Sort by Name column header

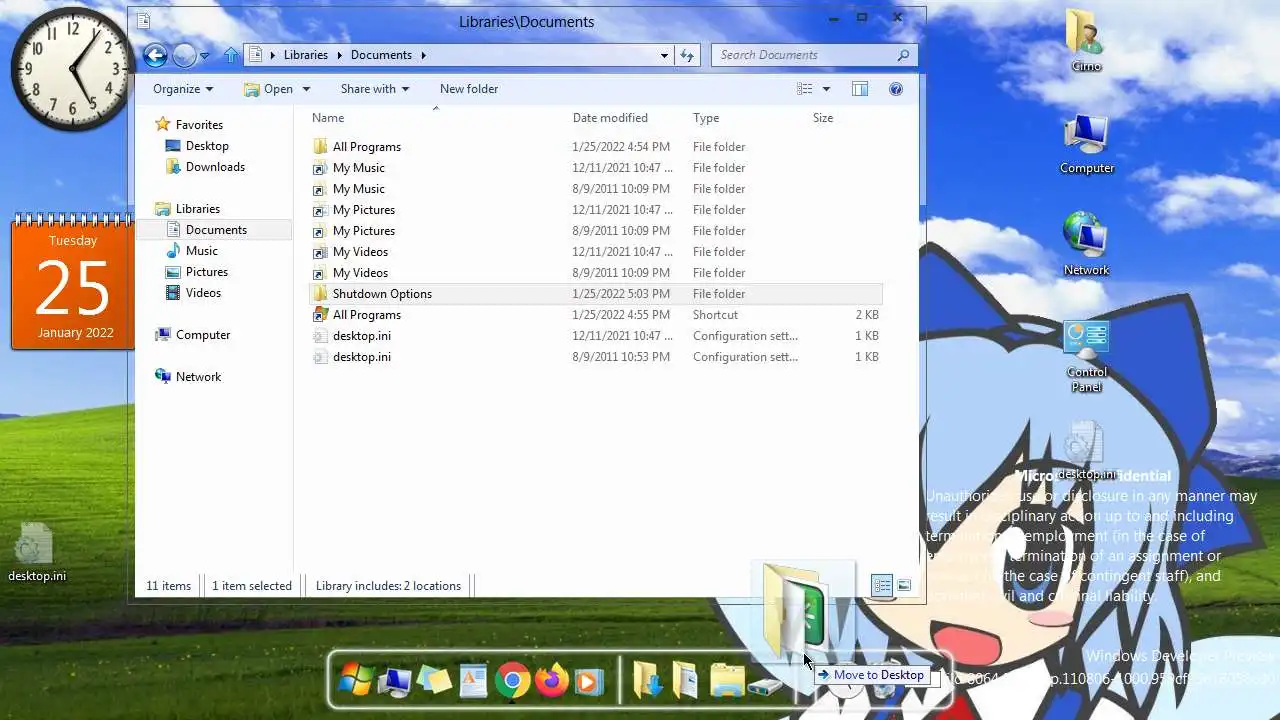[328, 118]
